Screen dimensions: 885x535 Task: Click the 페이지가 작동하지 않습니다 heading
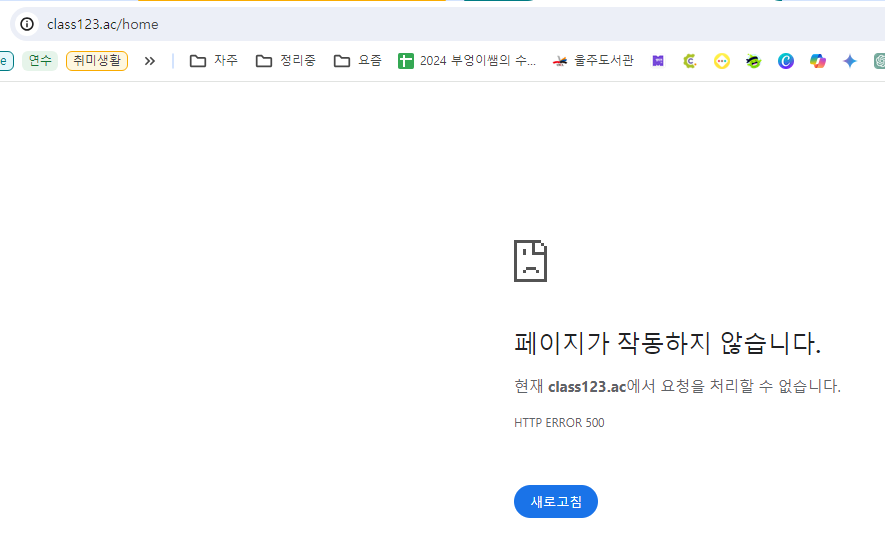667,343
